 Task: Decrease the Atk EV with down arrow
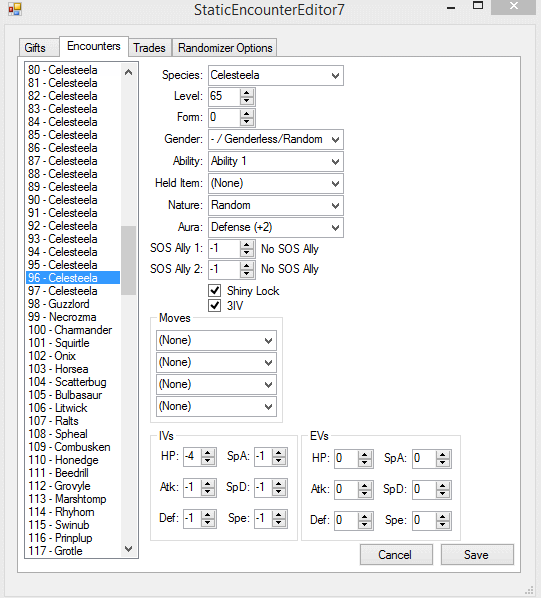coord(364,494)
